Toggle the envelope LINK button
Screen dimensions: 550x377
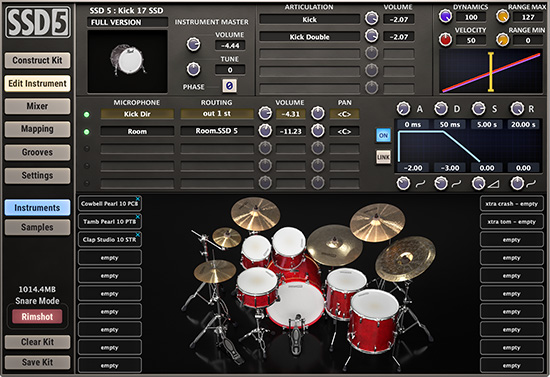pyautogui.click(x=383, y=157)
